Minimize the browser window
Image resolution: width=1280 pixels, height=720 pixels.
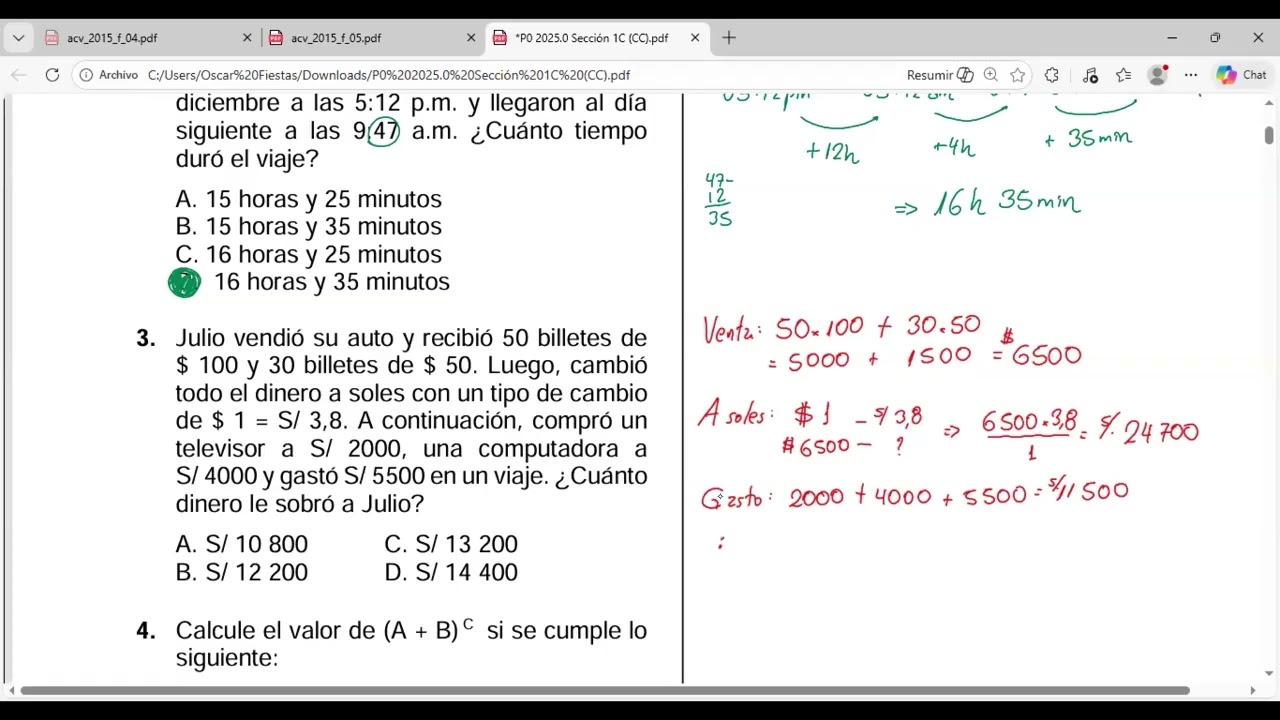(x=1172, y=38)
